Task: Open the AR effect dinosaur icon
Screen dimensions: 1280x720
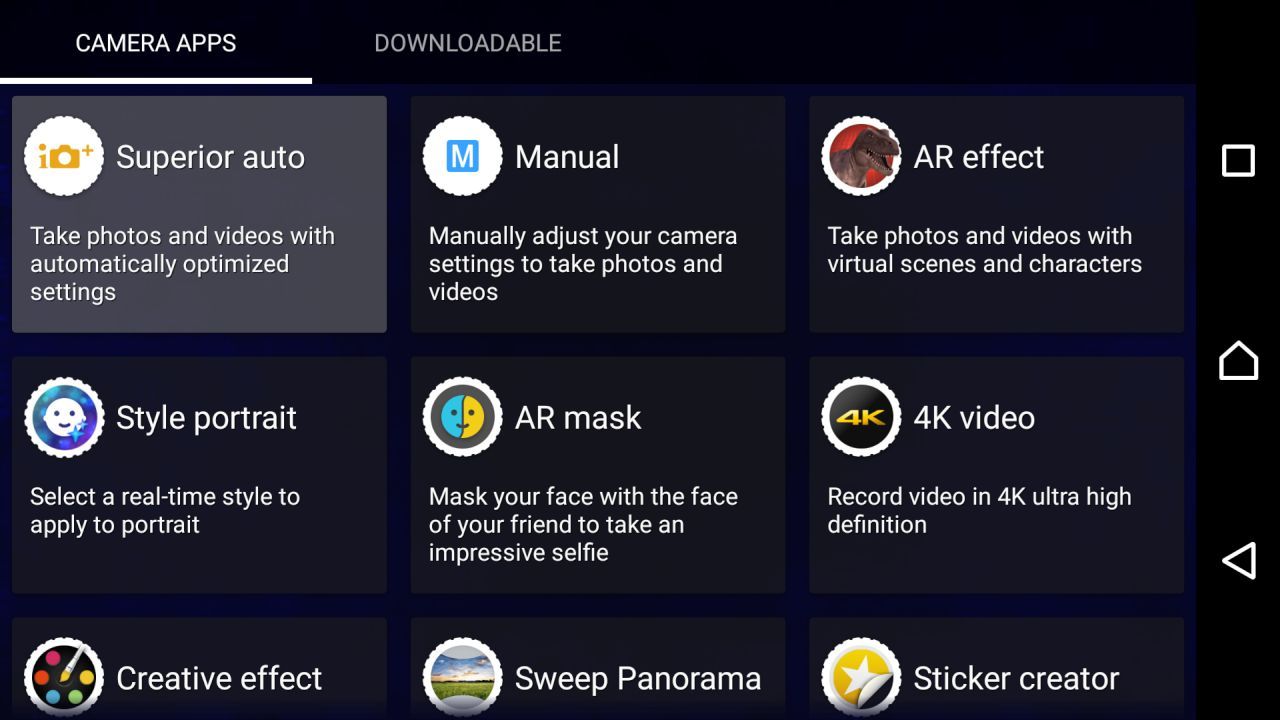Action: click(861, 156)
